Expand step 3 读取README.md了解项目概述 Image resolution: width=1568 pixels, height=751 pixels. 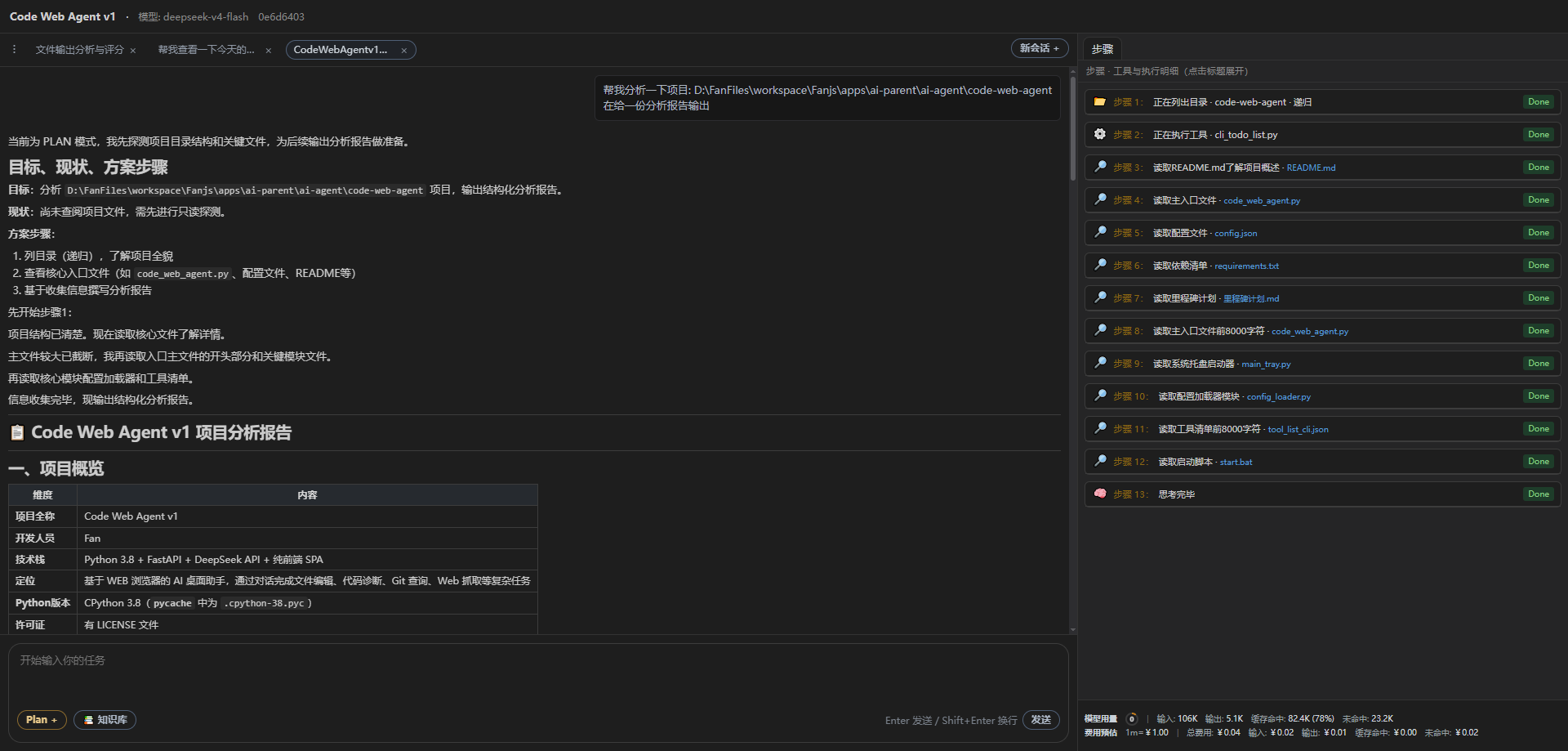1216,168
